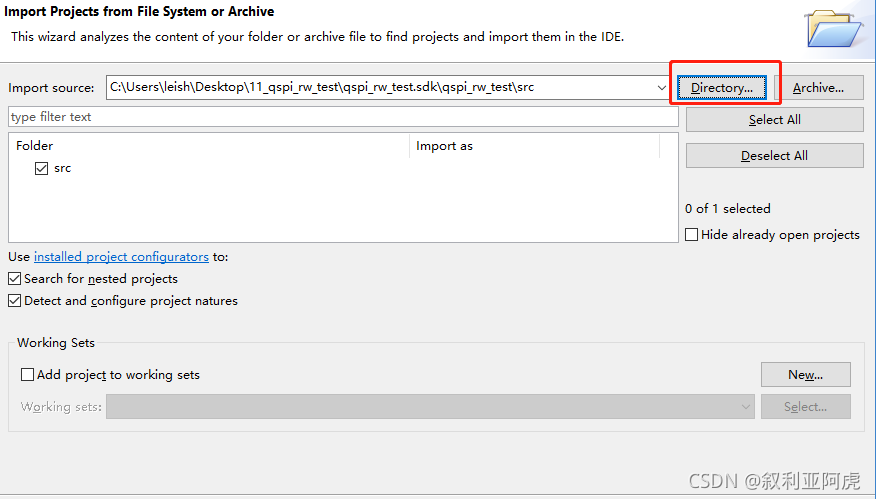Image resolution: width=876 pixels, height=499 pixels.
Task: Toggle Hide already open projects
Action: 692,235
